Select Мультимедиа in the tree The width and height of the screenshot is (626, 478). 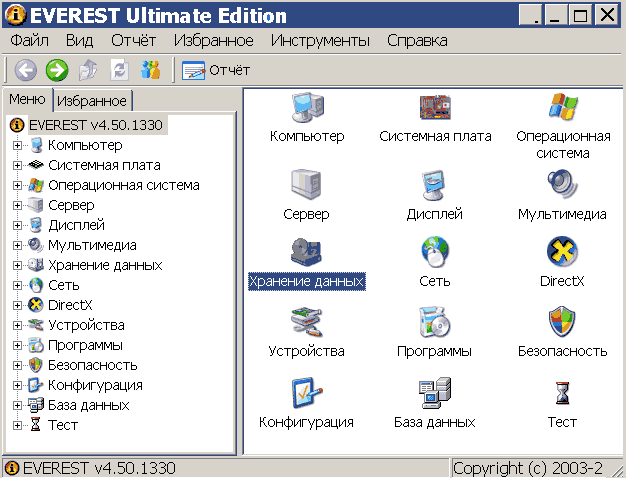[92, 245]
